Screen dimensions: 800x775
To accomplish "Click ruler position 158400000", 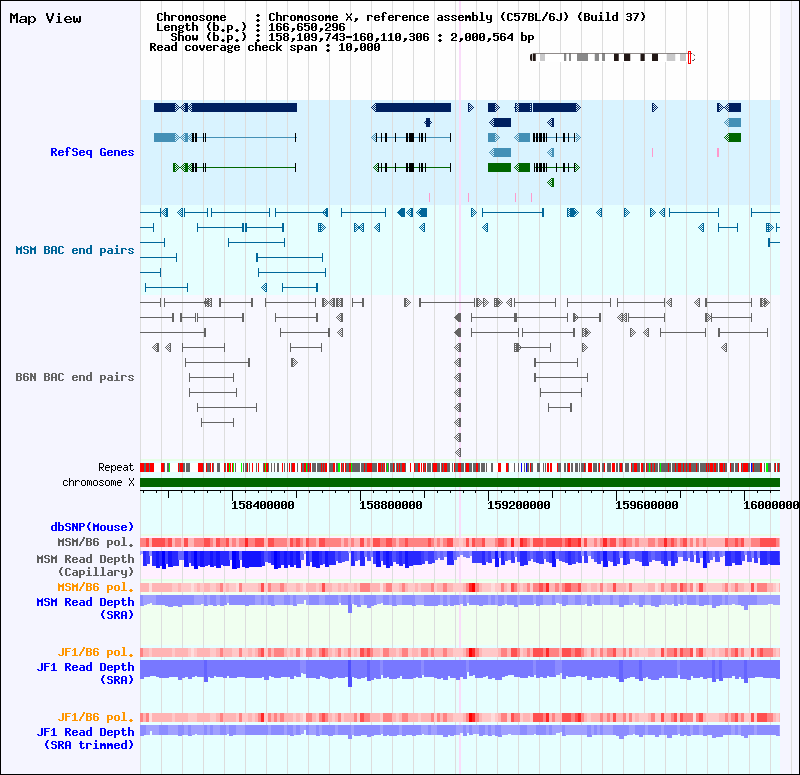I will (263, 505).
